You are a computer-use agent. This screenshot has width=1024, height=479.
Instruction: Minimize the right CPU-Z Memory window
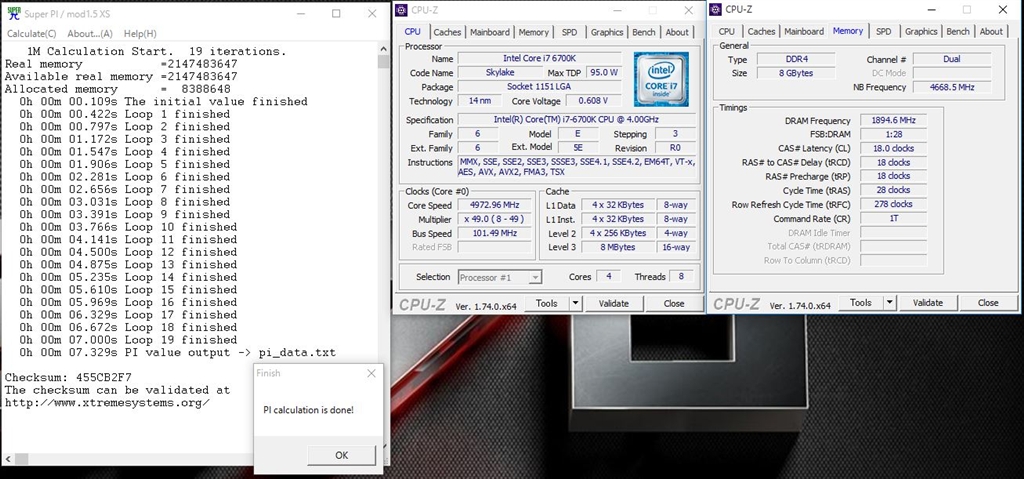pos(931,9)
